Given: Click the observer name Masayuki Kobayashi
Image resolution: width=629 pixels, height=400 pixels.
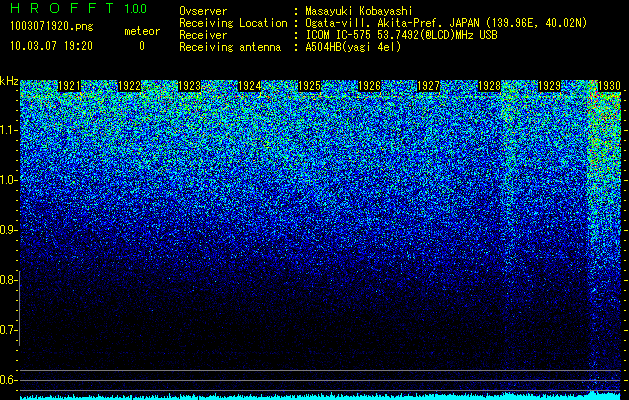Looking at the screenshot, I should 359,11.
